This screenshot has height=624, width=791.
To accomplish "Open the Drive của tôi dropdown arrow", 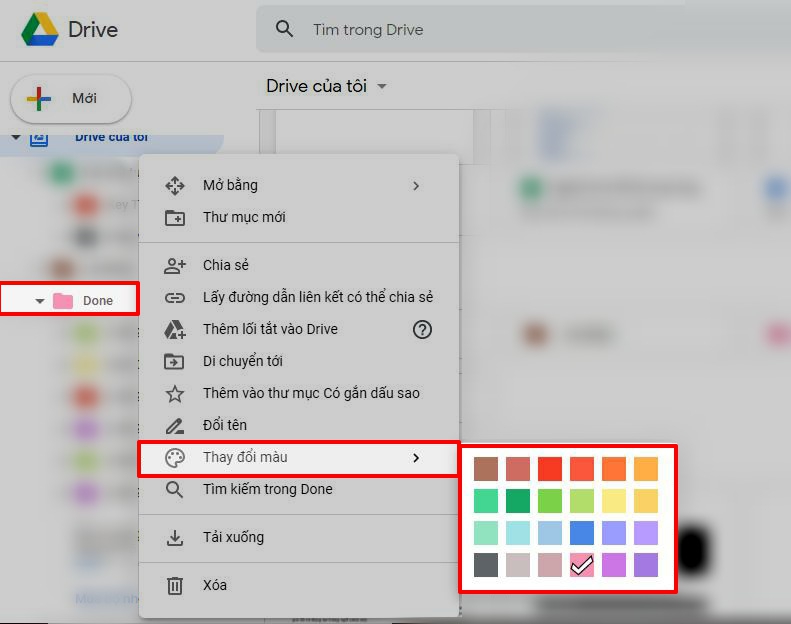I will [x=382, y=87].
